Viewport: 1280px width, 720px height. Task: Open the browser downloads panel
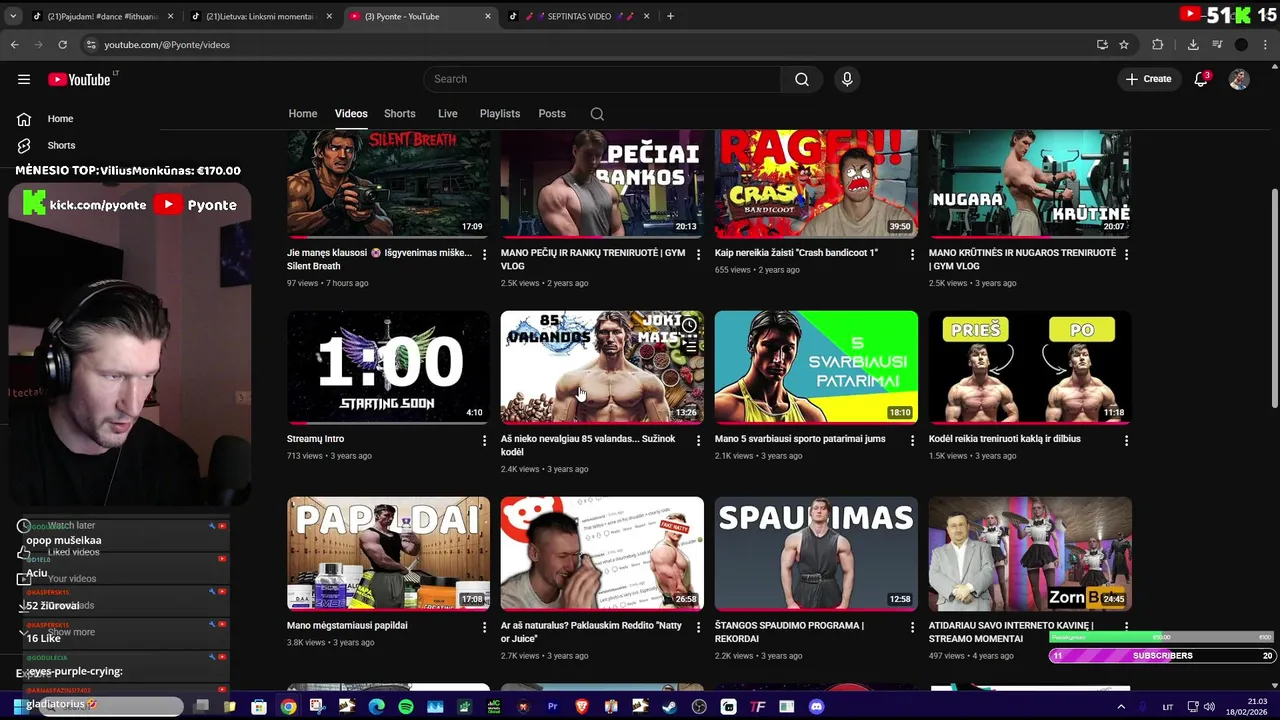tap(1193, 44)
